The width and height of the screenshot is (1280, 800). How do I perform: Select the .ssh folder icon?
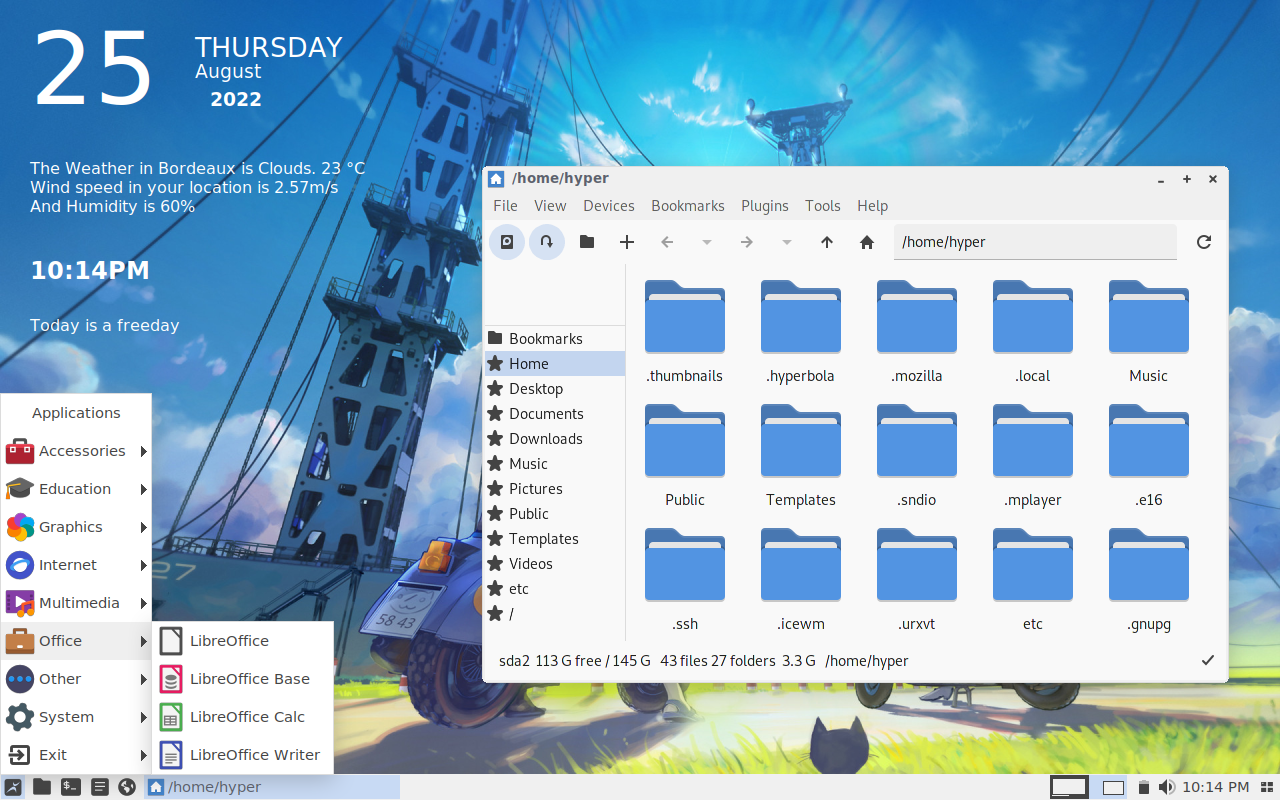pos(685,564)
